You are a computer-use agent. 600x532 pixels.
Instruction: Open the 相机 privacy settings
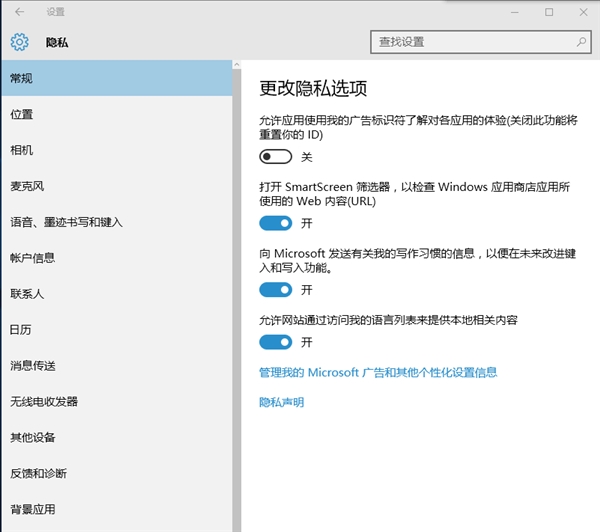point(22,150)
